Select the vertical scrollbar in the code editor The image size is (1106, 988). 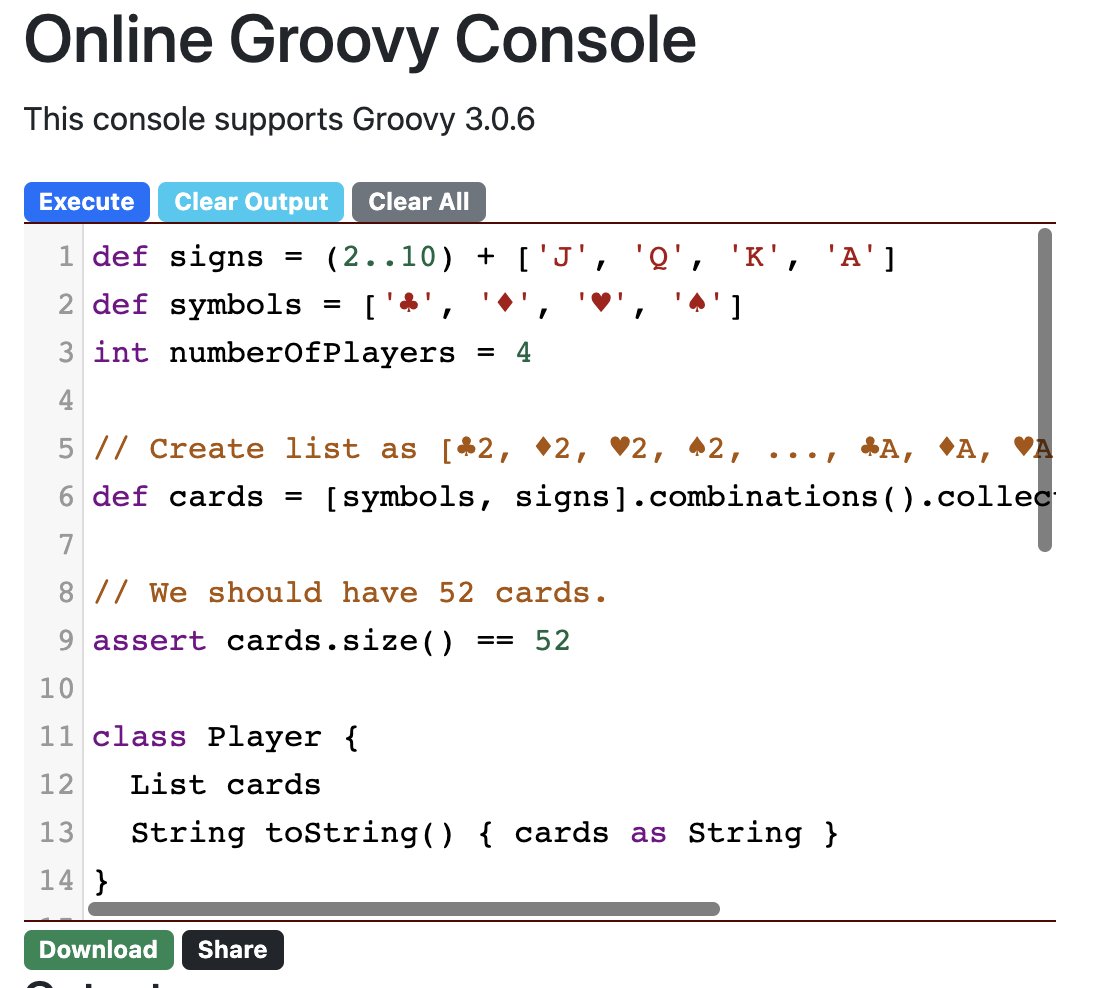(x=1045, y=390)
